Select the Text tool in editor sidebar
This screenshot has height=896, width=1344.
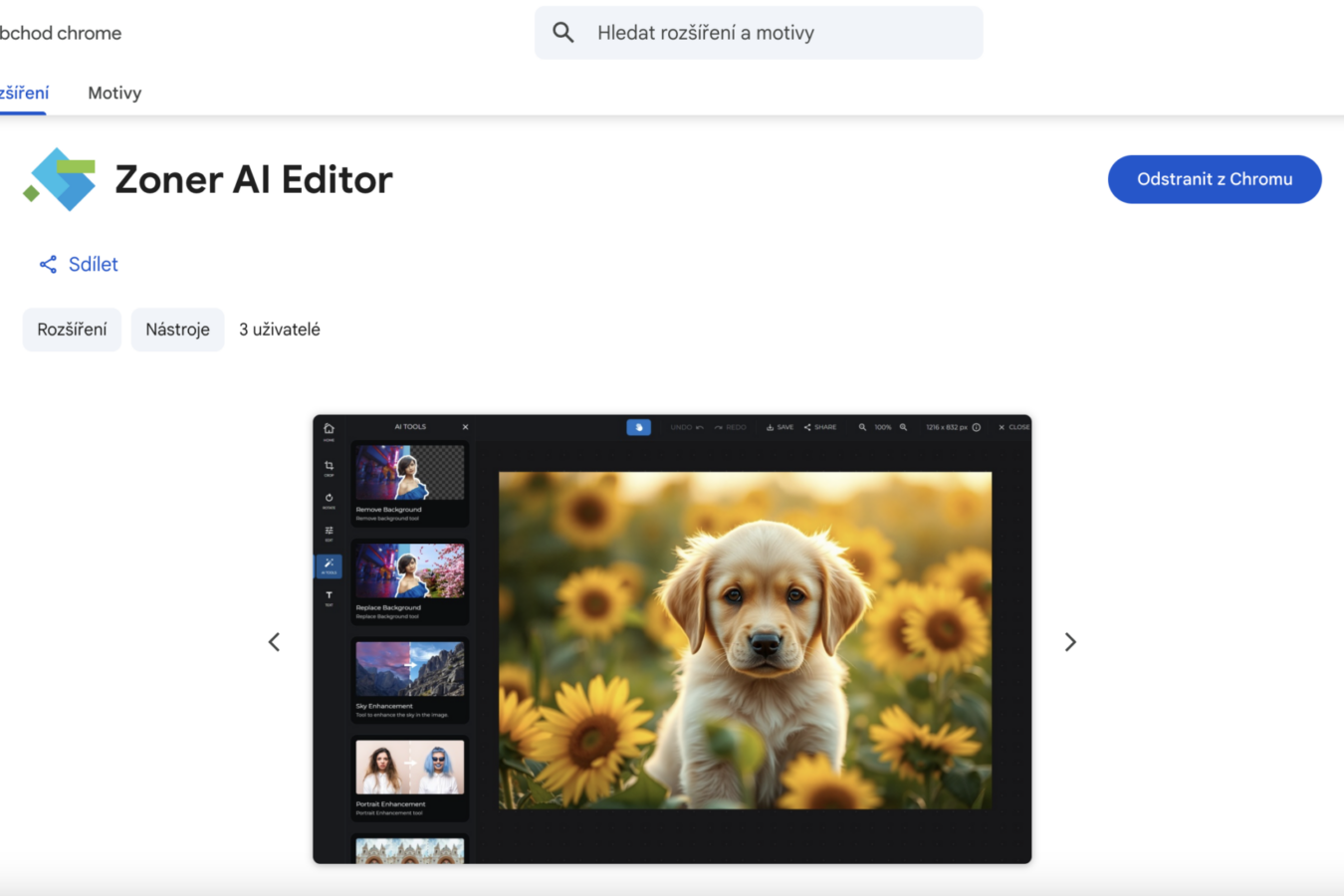tap(329, 597)
